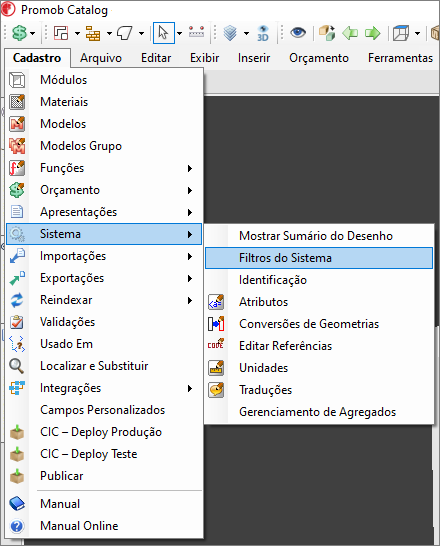Toggle the eye visibility icon in toolbar

click(298, 33)
